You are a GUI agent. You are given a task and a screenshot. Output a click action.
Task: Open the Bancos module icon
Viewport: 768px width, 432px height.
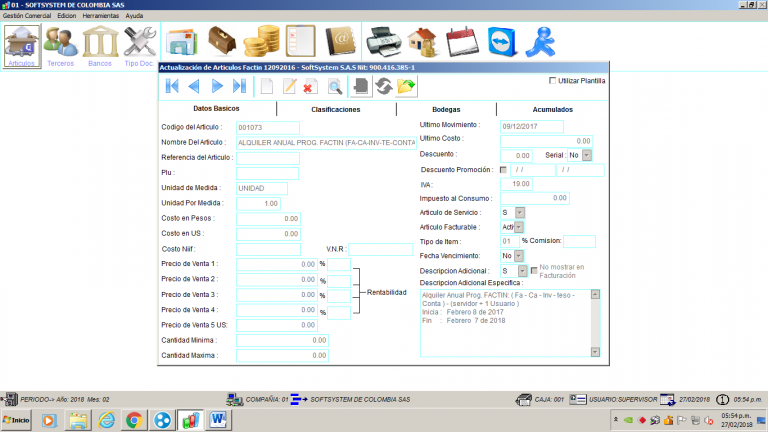coord(100,46)
